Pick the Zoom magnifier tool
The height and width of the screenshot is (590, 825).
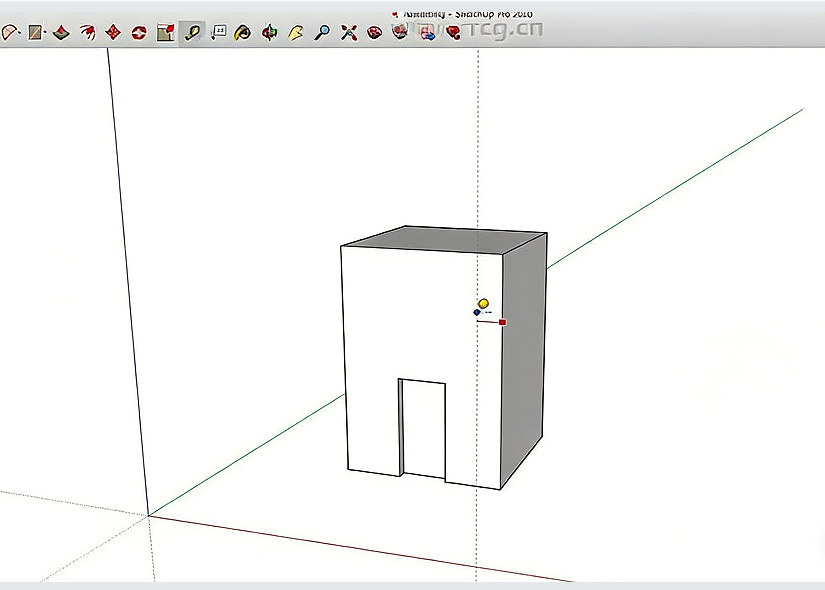pyautogui.click(x=320, y=31)
